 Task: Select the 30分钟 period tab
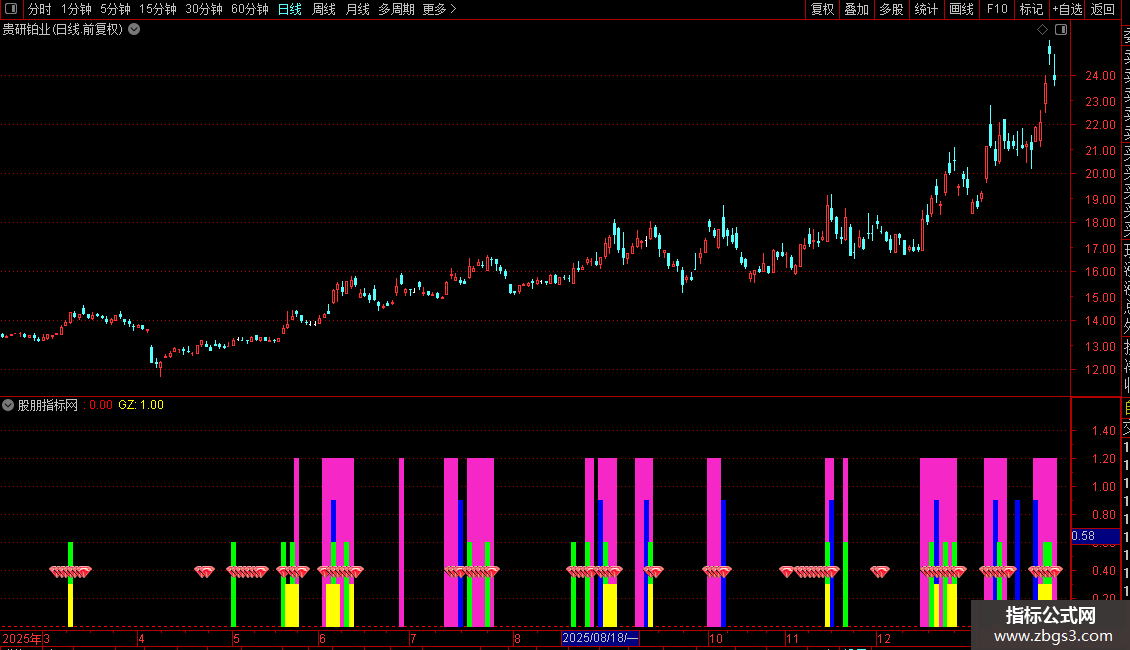204,9
